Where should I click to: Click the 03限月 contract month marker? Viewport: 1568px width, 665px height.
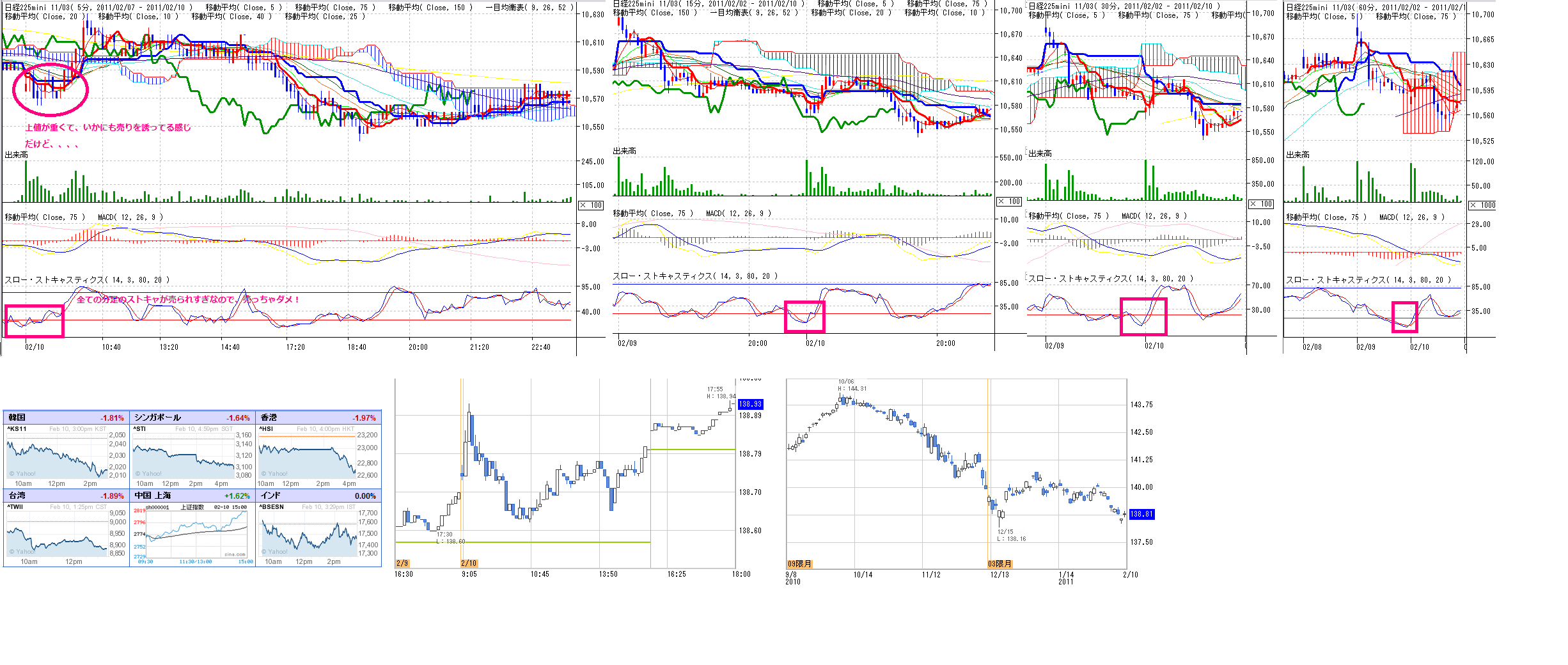(x=1000, y=564)
